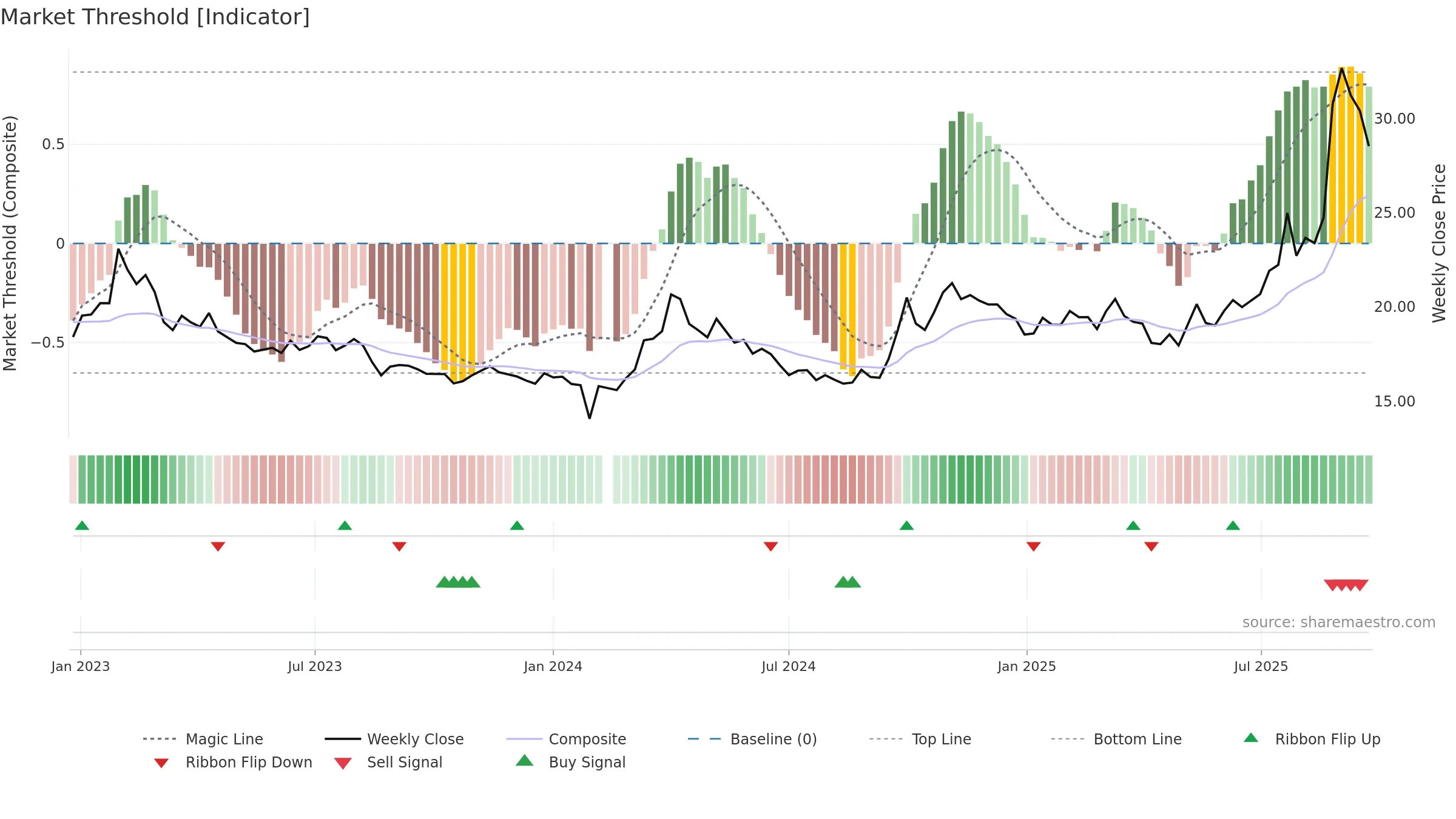Click the Ribbon Flip Down marker in Jun 2024

770,547
